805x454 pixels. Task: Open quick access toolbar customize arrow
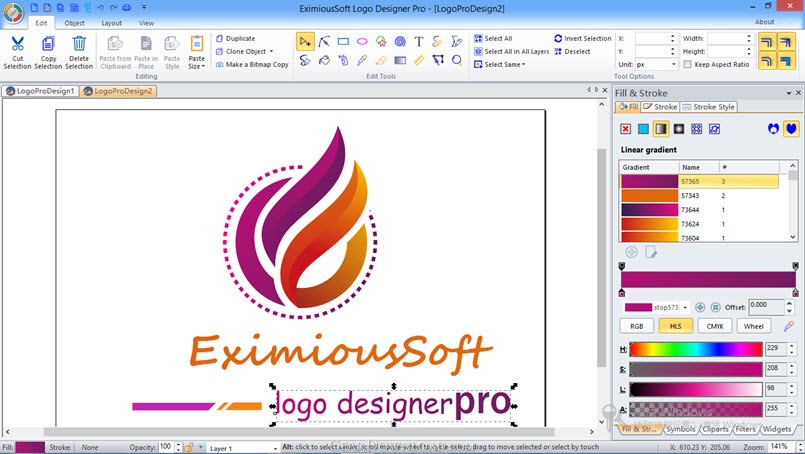pyautogui.click(x=144, y=8)
